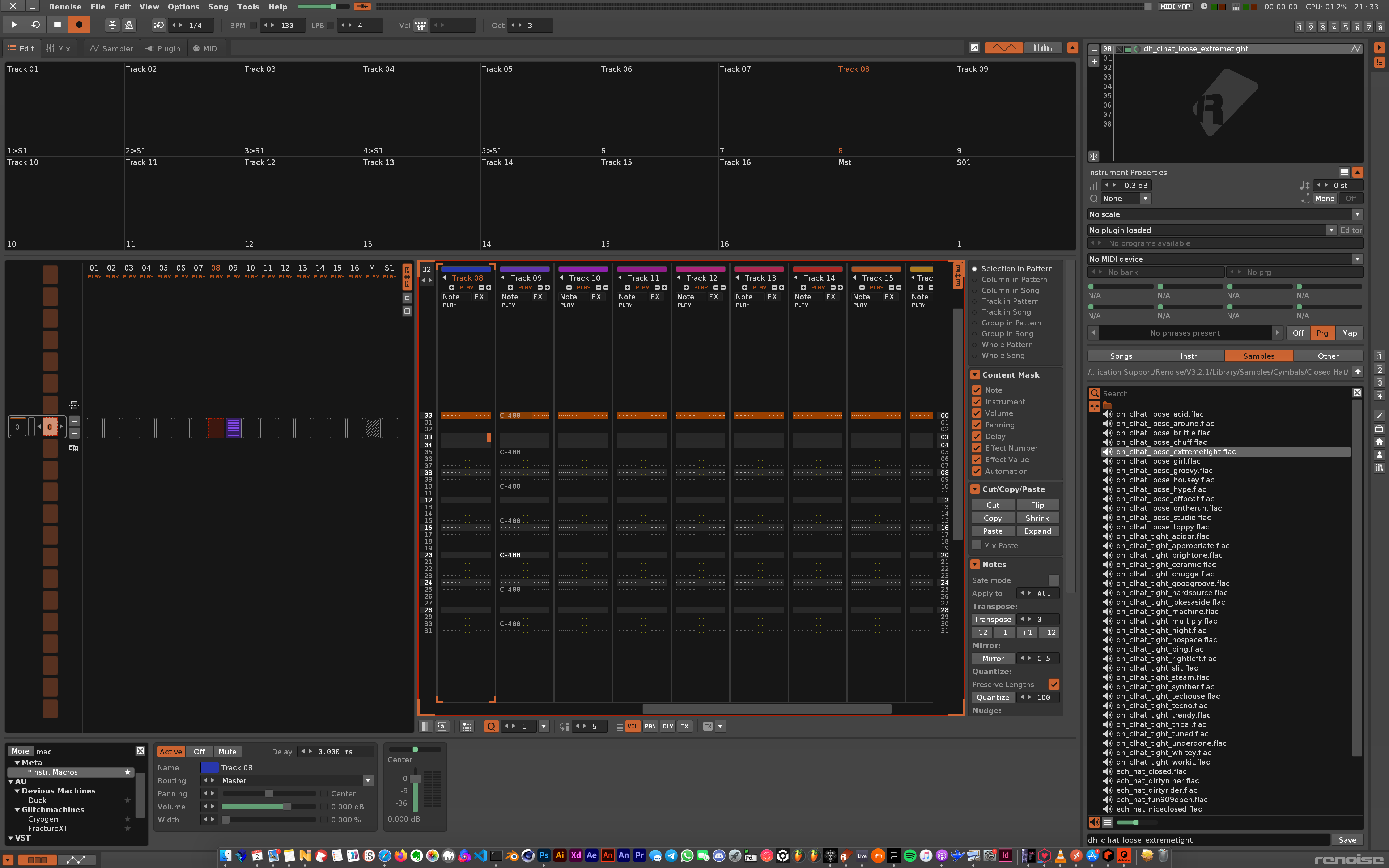Adjust the track Panning slider

point(269,793)
